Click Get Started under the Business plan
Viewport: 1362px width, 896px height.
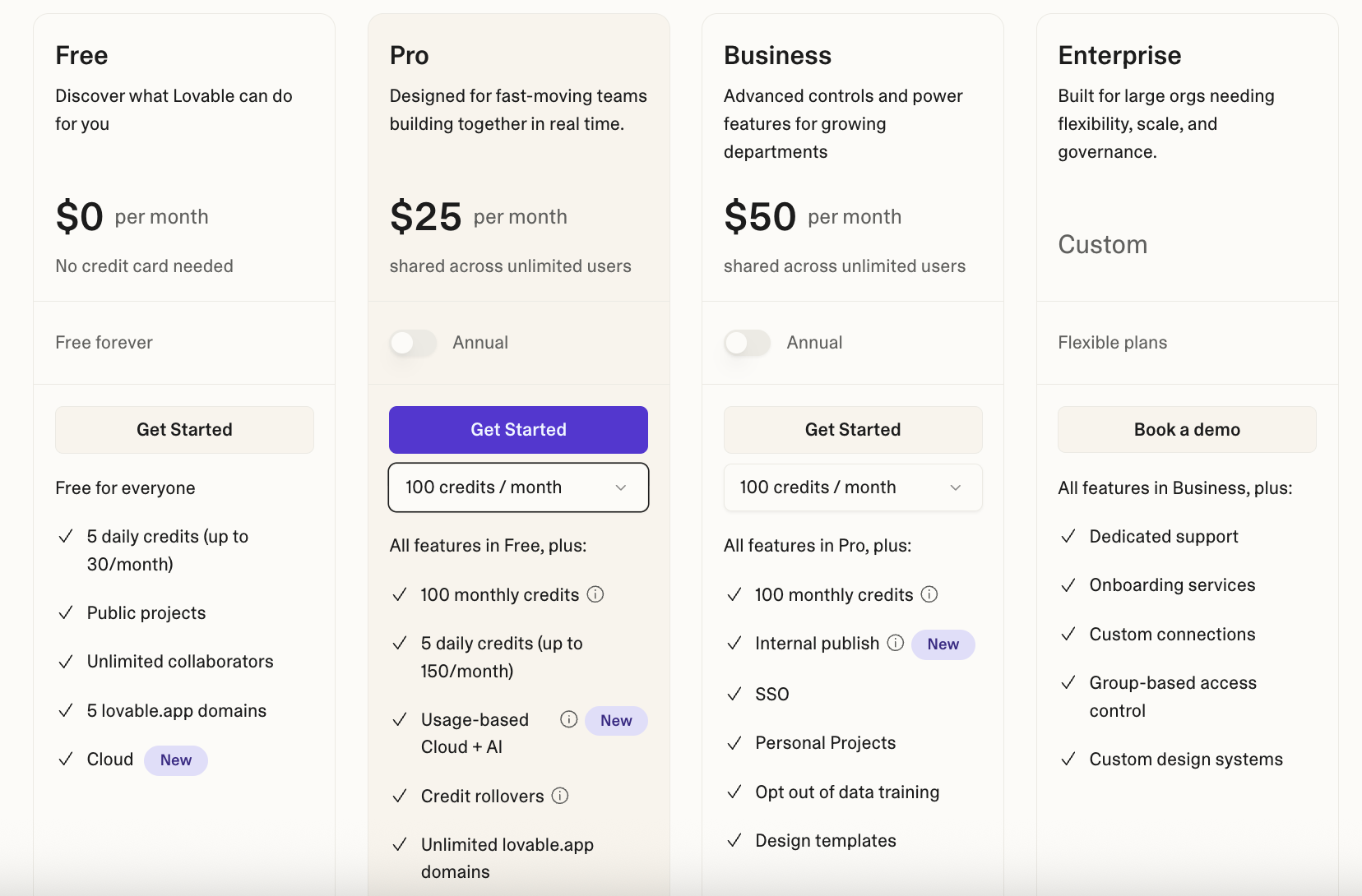[853, 430]
